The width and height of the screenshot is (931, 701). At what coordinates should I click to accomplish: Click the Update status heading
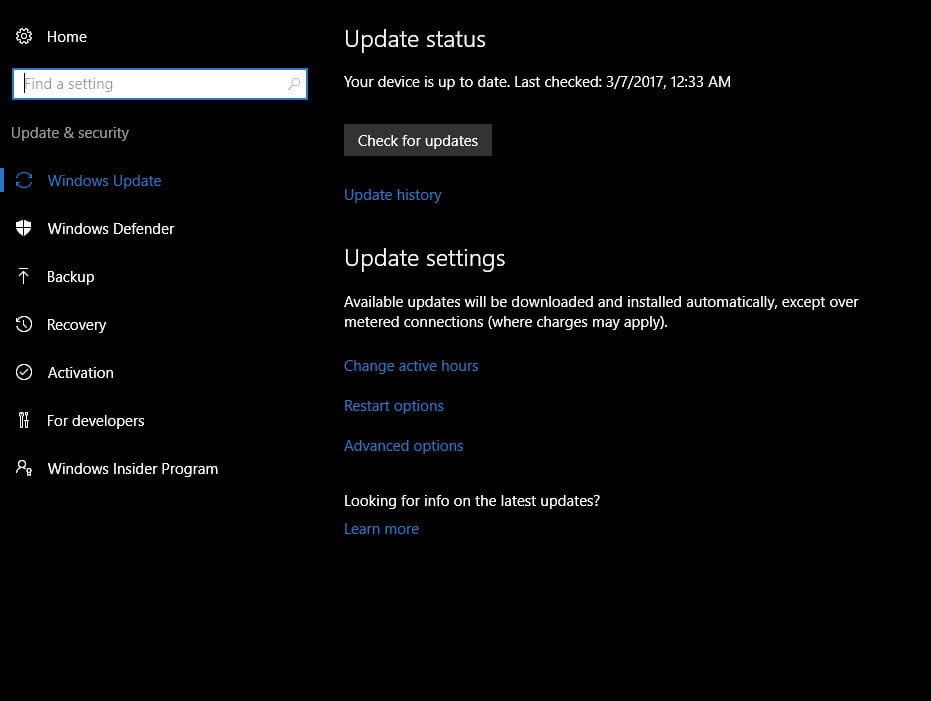coord(414,39)
